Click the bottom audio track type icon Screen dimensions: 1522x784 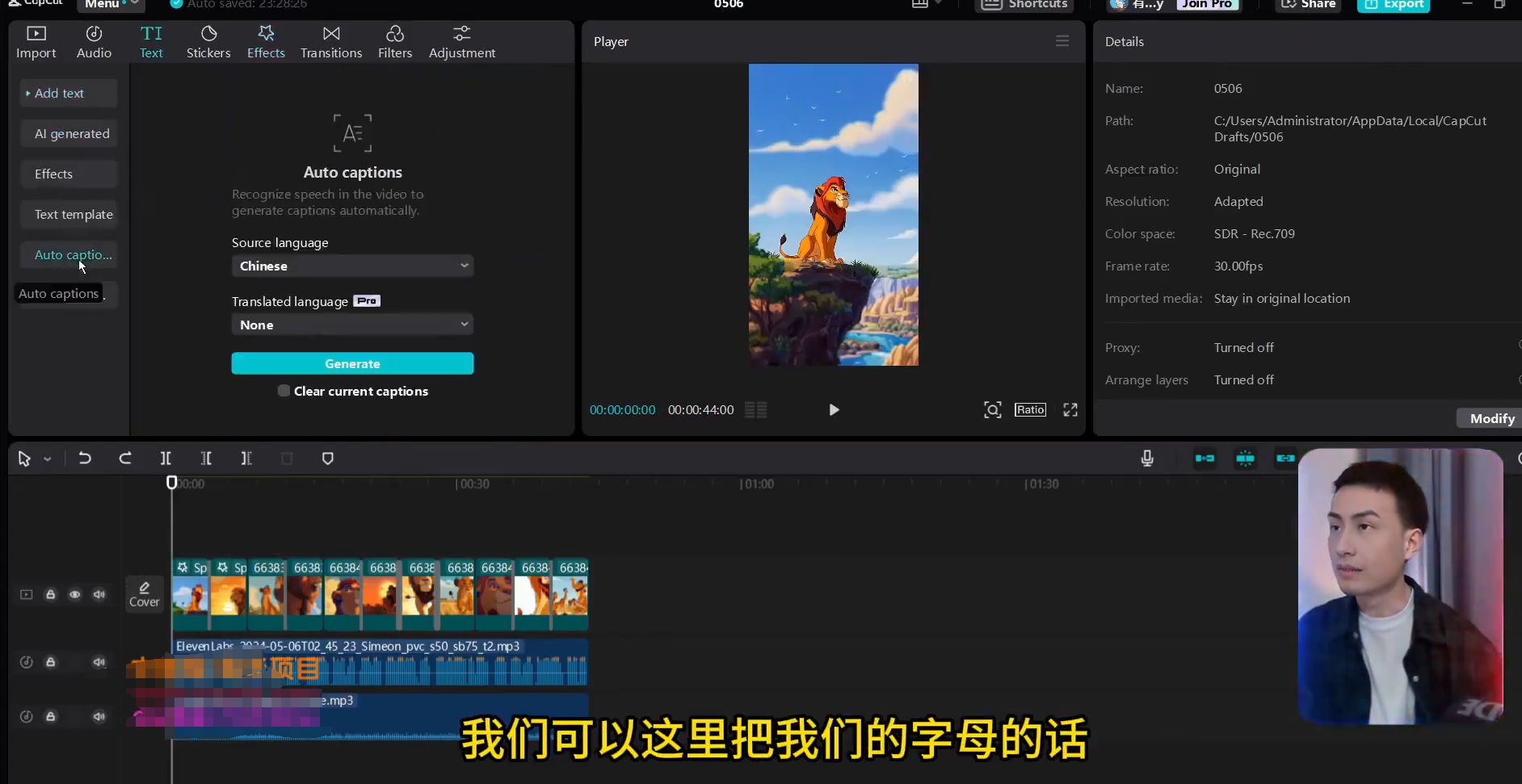pyautogui.click(x=26, y=716)
